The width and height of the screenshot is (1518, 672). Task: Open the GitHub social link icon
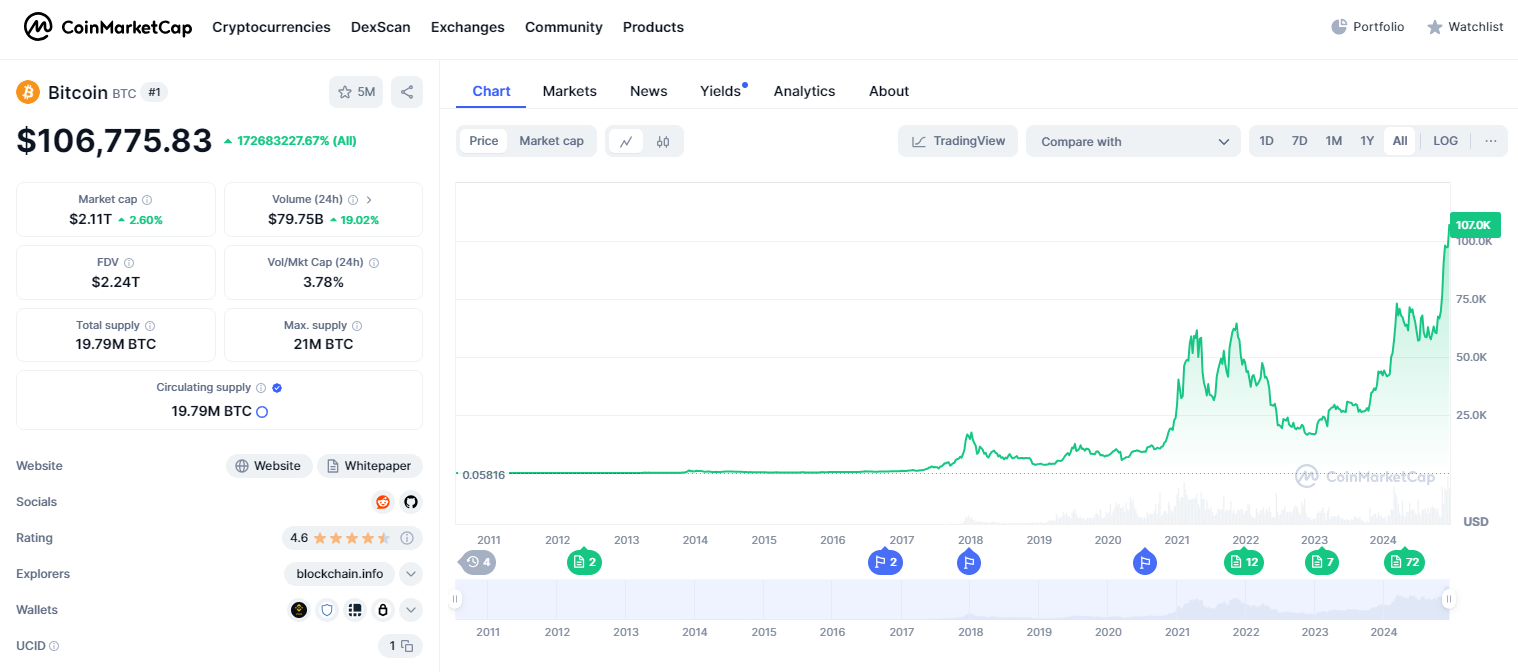[410, 502]
